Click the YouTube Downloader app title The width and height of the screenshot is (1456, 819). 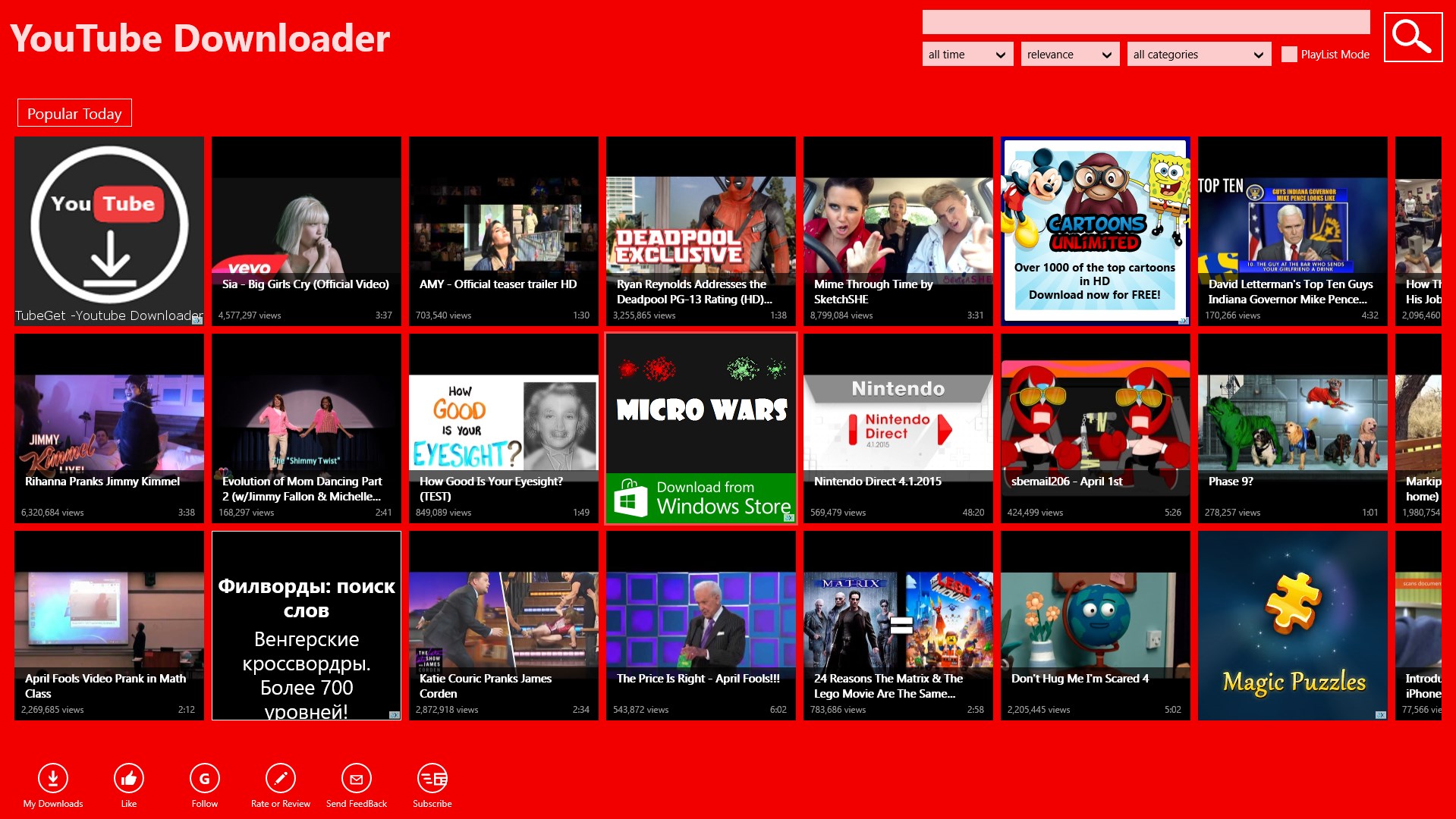pos(200,38)
